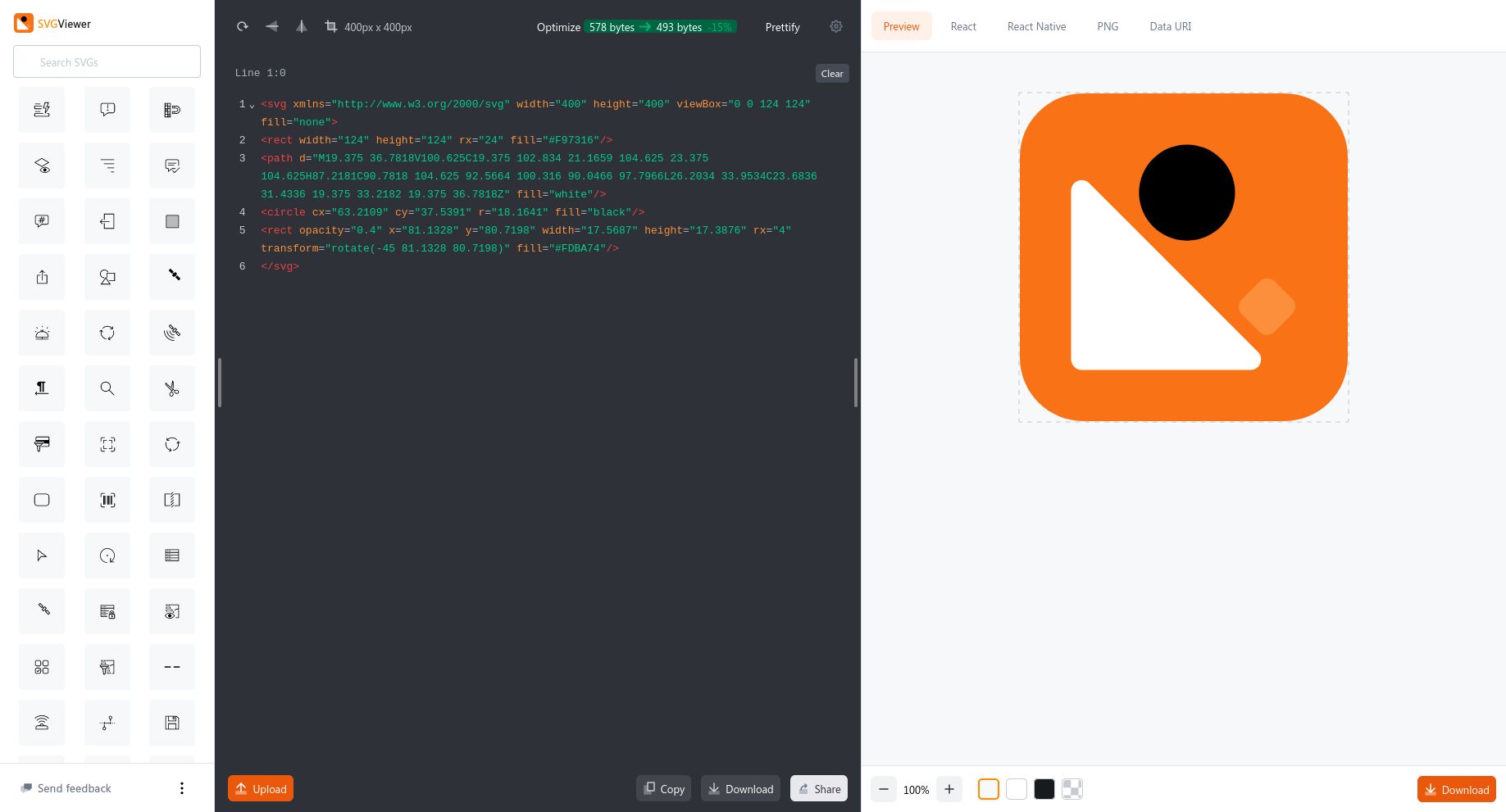Open the overflow menu beside Send feedback
Viewport: 1506px width, 812px height.
pos(181,787)
